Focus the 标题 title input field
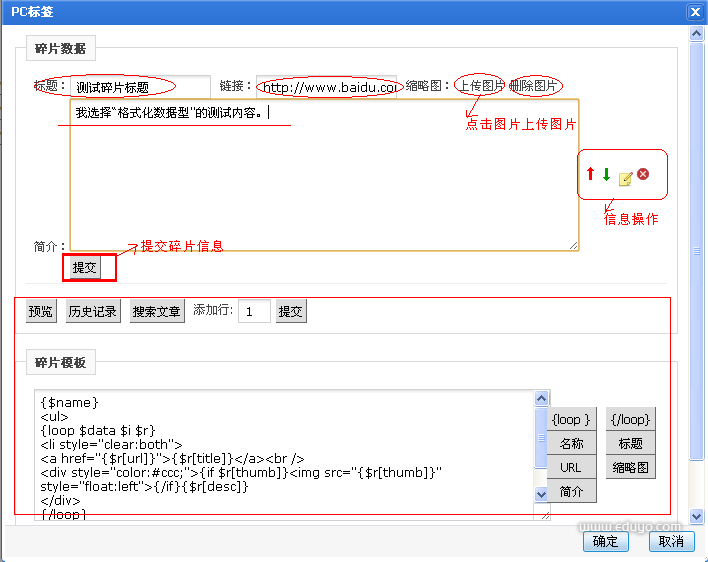 coord(140,87)
